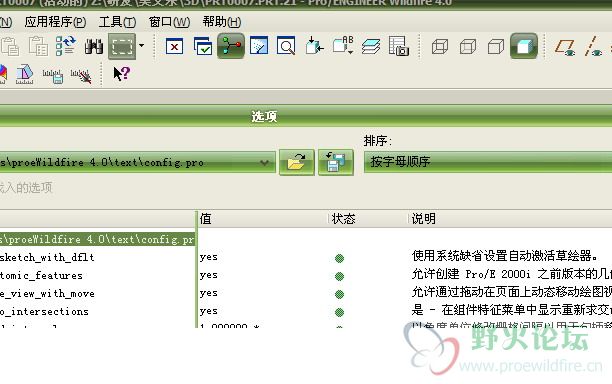
Task: Click the close window toolbar icon with red X
Action: 174,47
